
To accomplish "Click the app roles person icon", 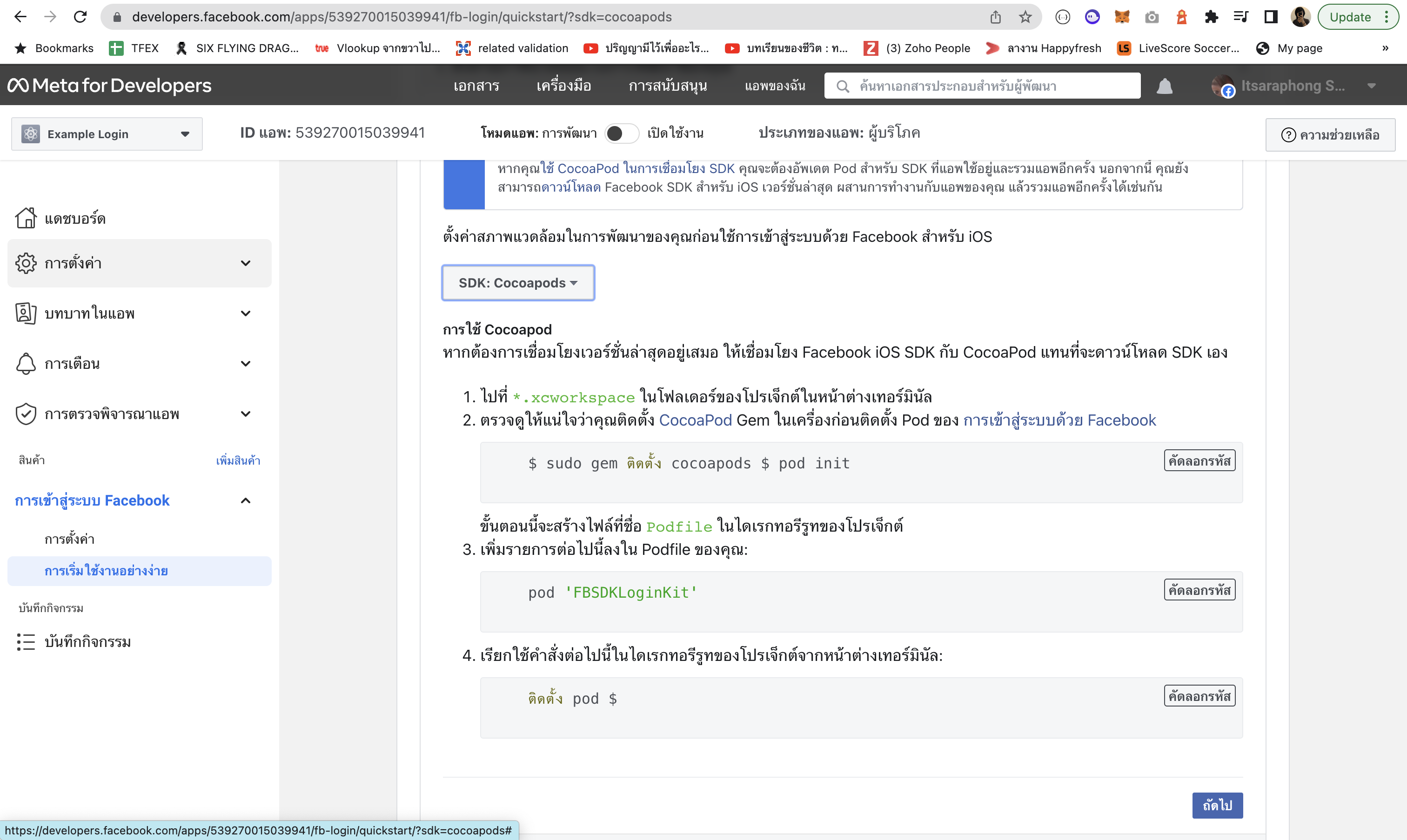I will click(26, 313).
